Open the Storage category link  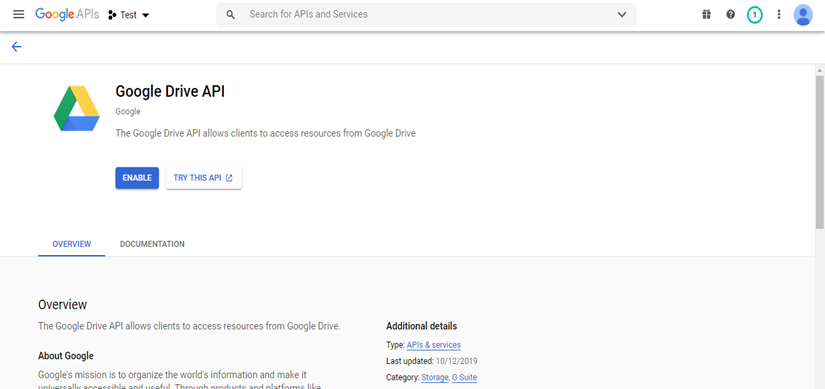tap(435, 377)
